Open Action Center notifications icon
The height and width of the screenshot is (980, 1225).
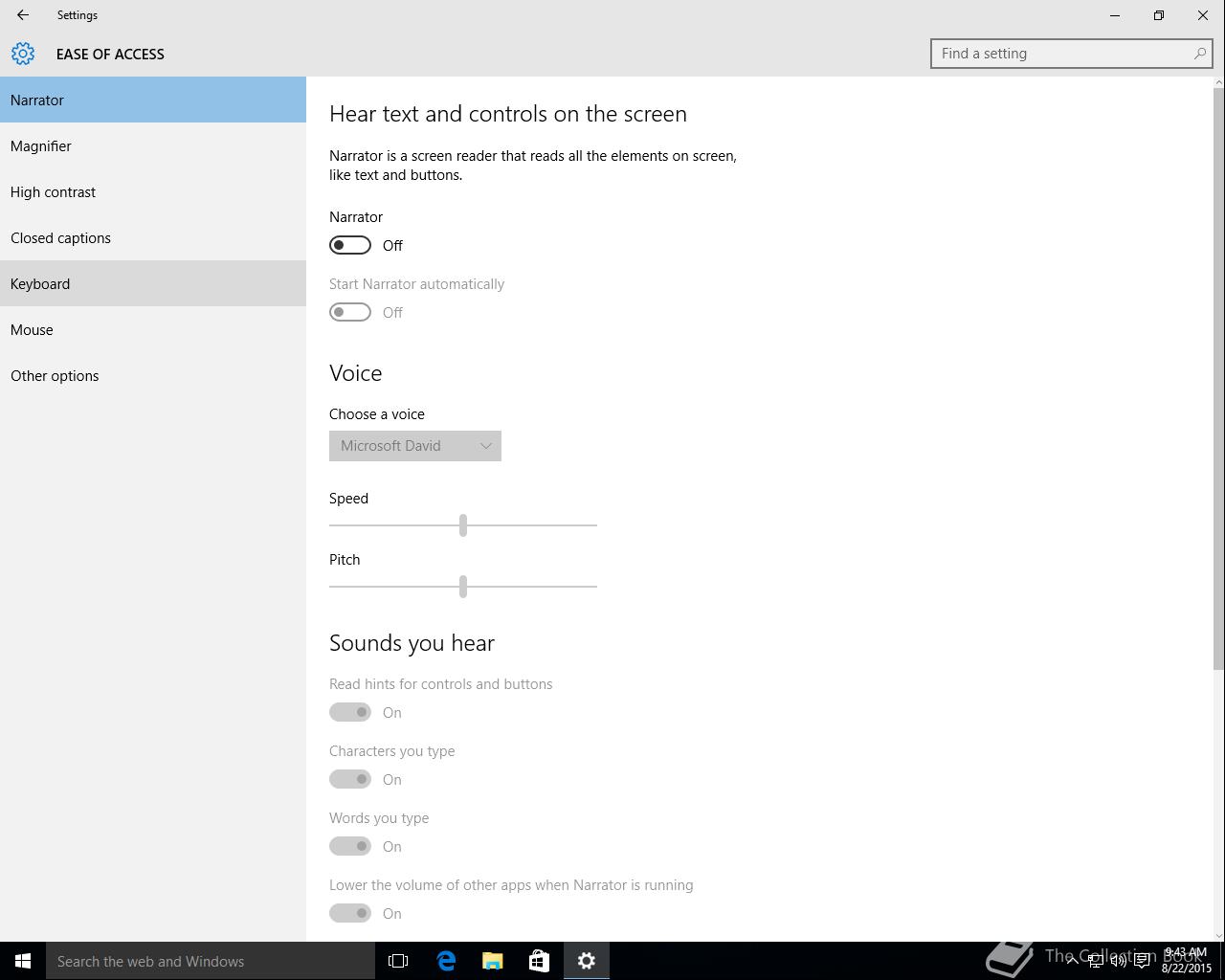[1142, 961]
